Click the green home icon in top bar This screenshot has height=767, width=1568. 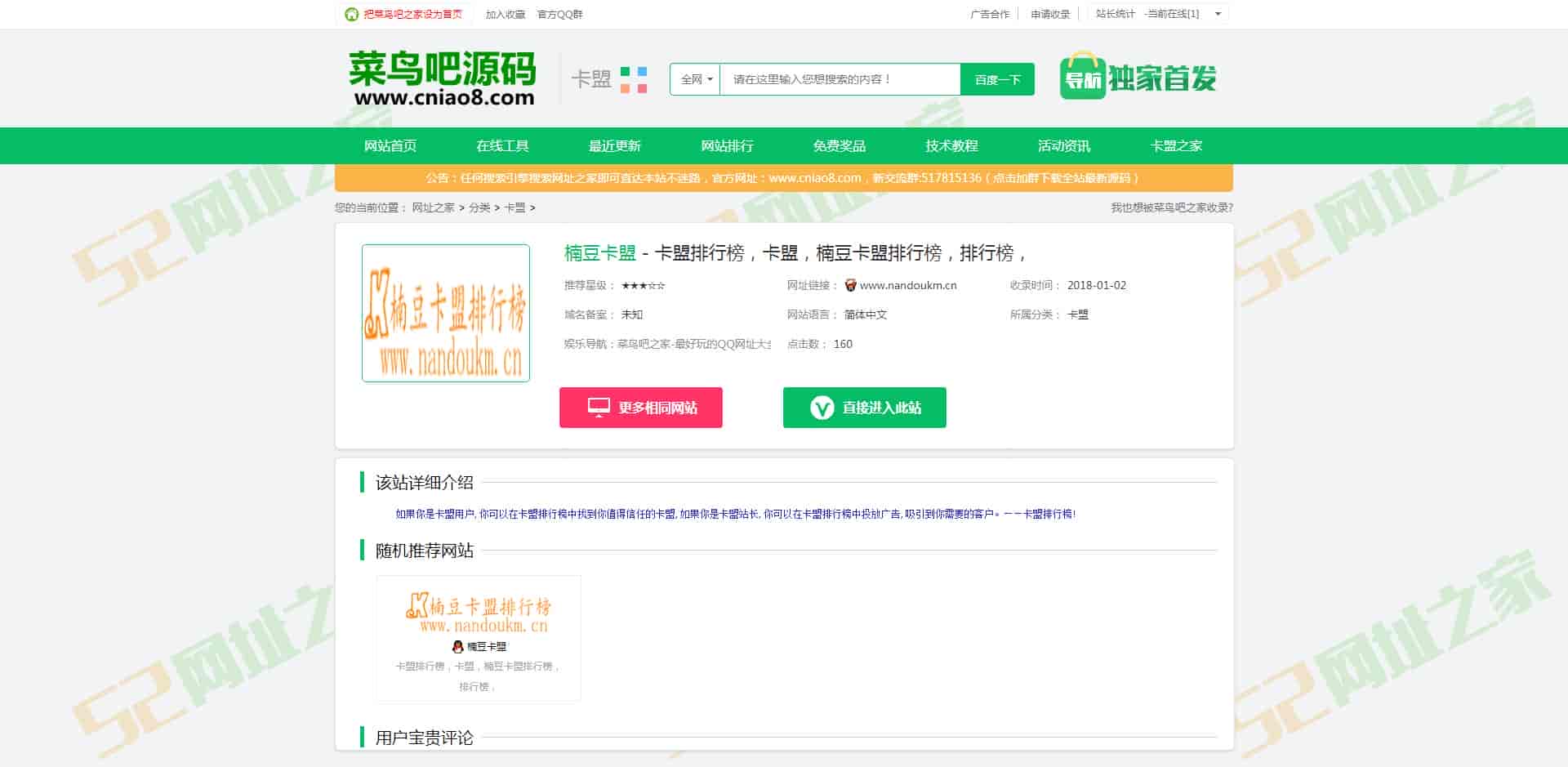tap(351, 14)
